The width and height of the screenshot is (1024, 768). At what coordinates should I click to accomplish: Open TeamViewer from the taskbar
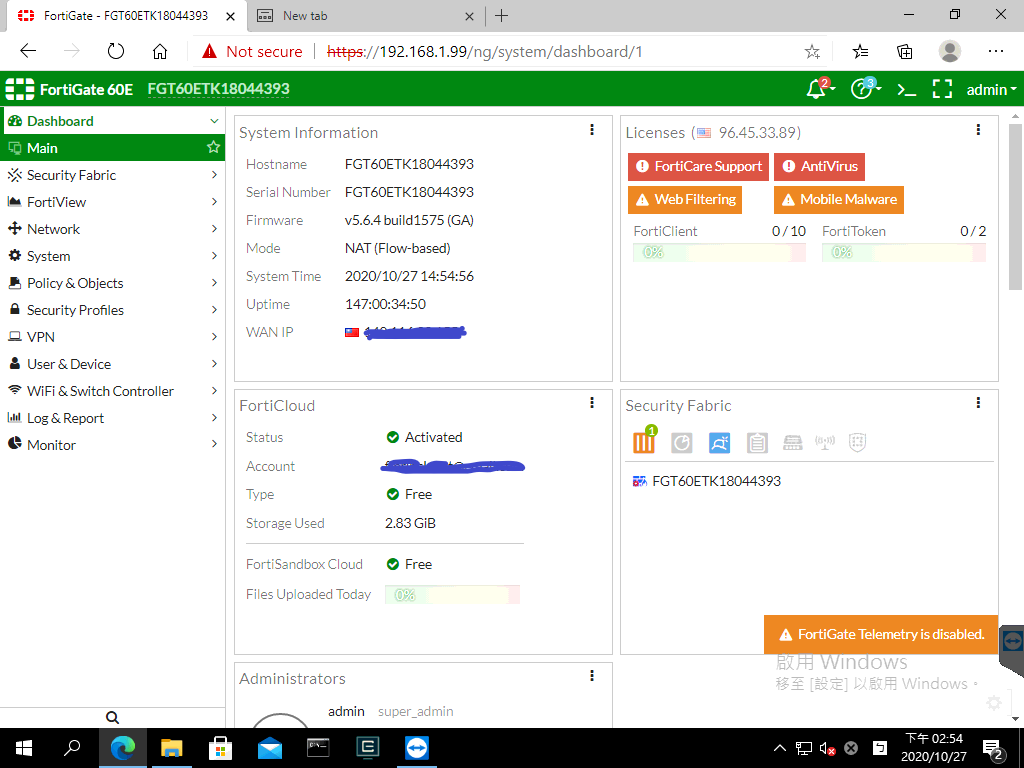[x=417, y=748]
